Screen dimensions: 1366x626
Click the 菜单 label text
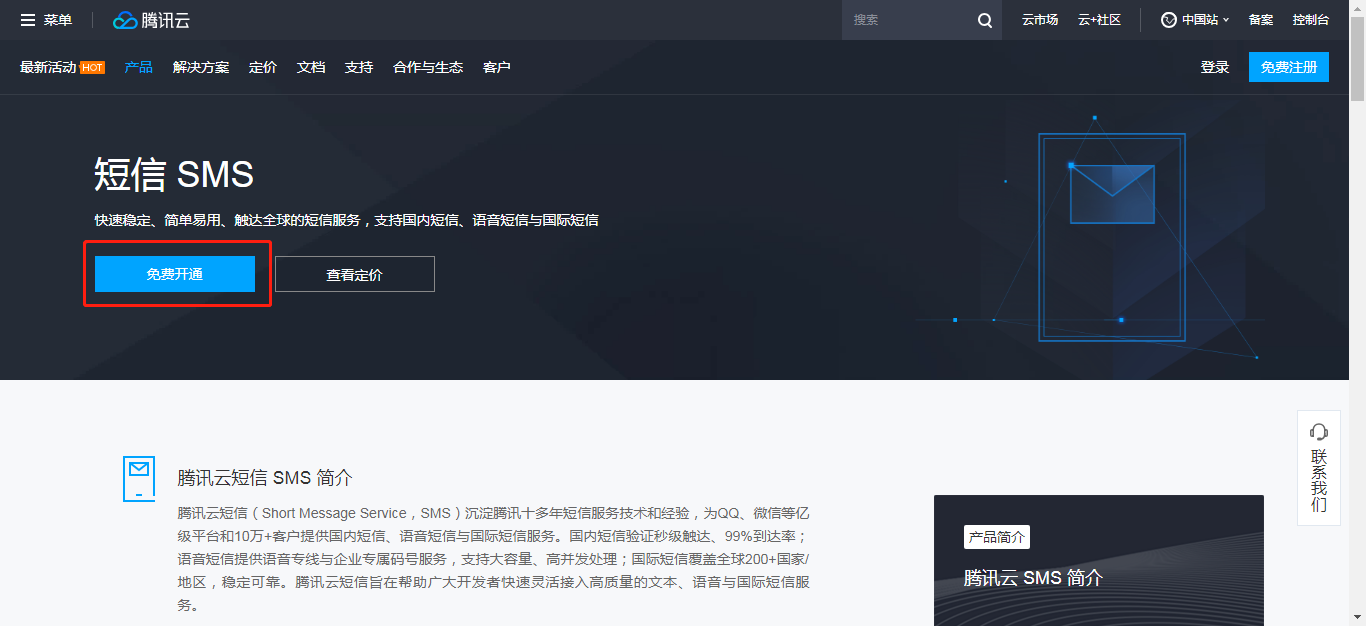(x=58, y=20)
